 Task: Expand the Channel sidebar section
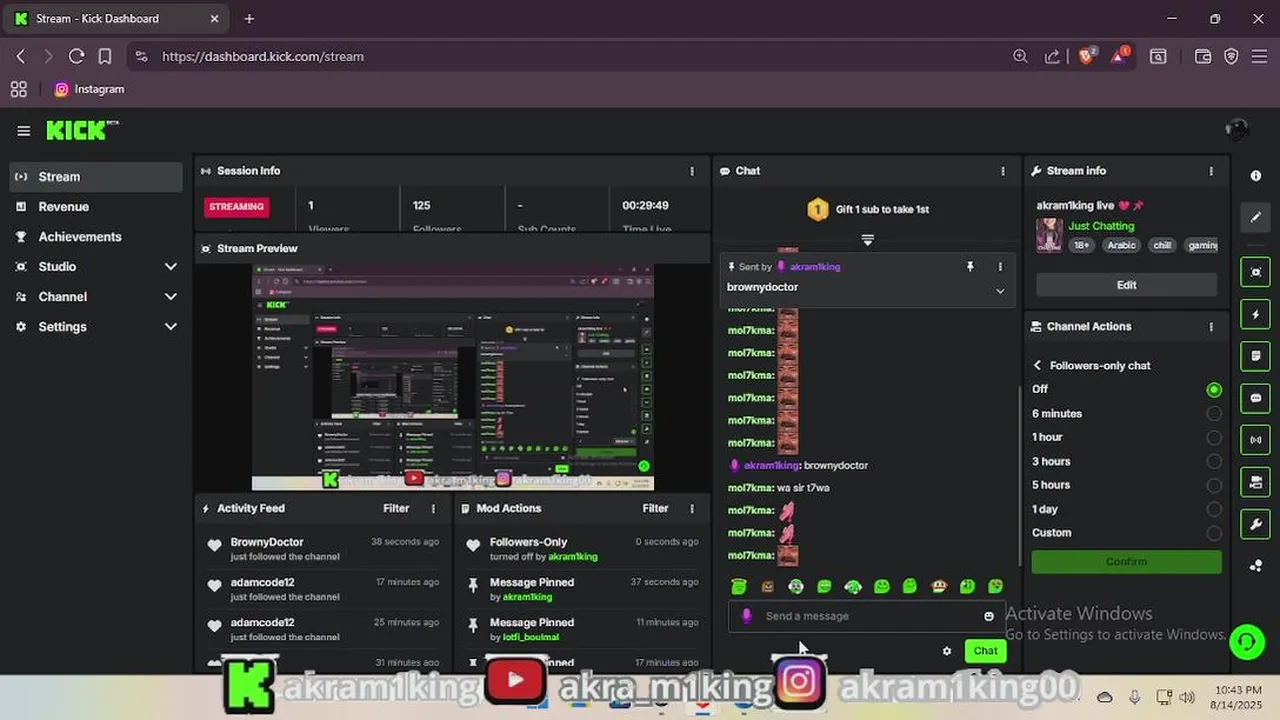tap(171, 297)
